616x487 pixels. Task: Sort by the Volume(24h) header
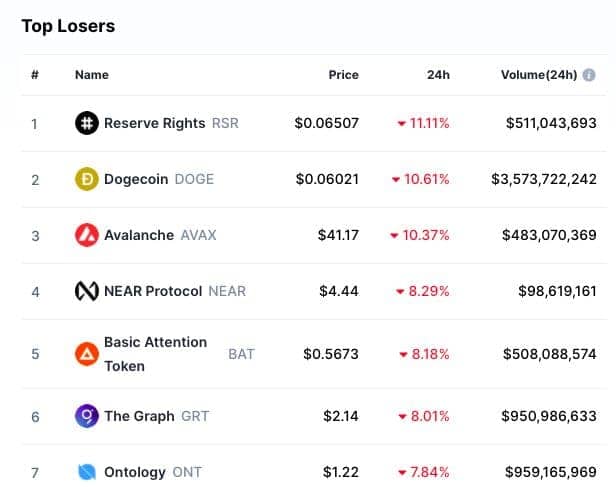tap(539, 75)
